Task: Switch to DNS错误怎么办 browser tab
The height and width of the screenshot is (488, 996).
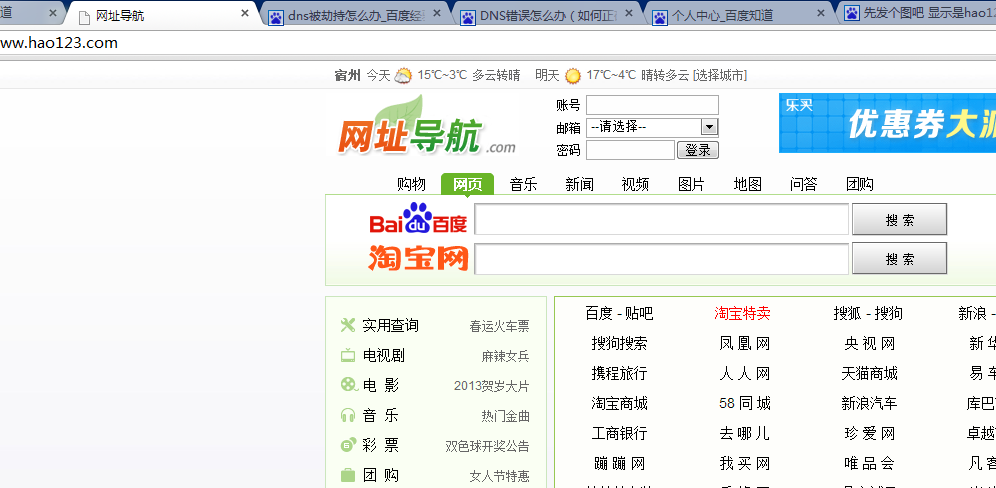Action: click(547, 16)
